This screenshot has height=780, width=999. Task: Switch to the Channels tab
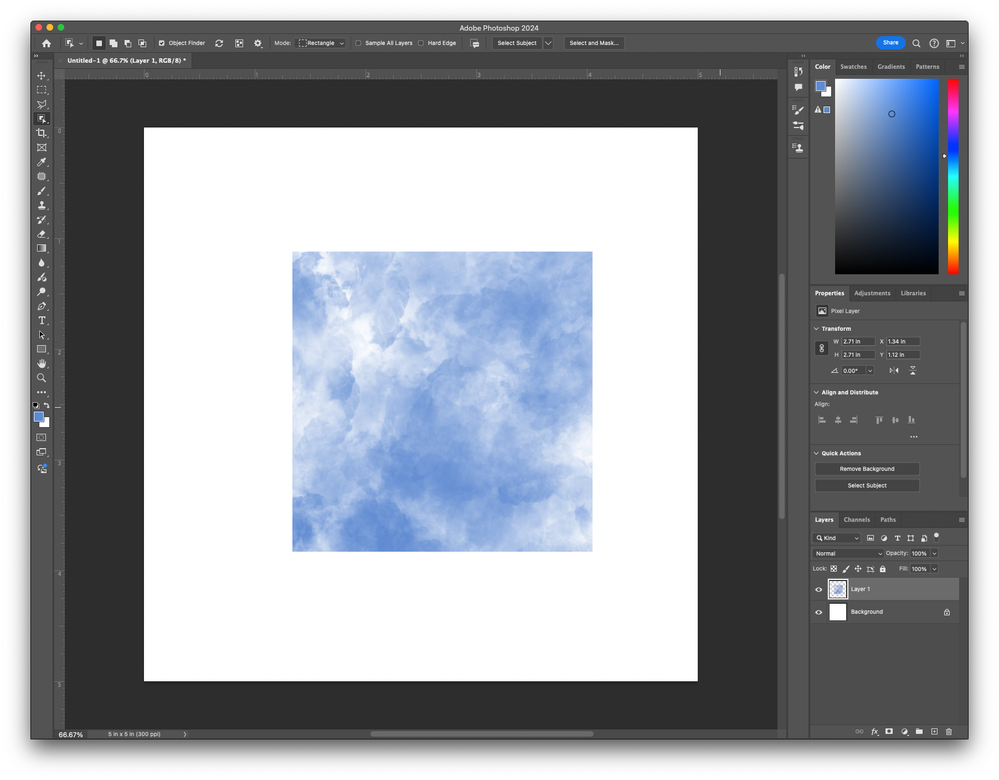coord(857,520)
